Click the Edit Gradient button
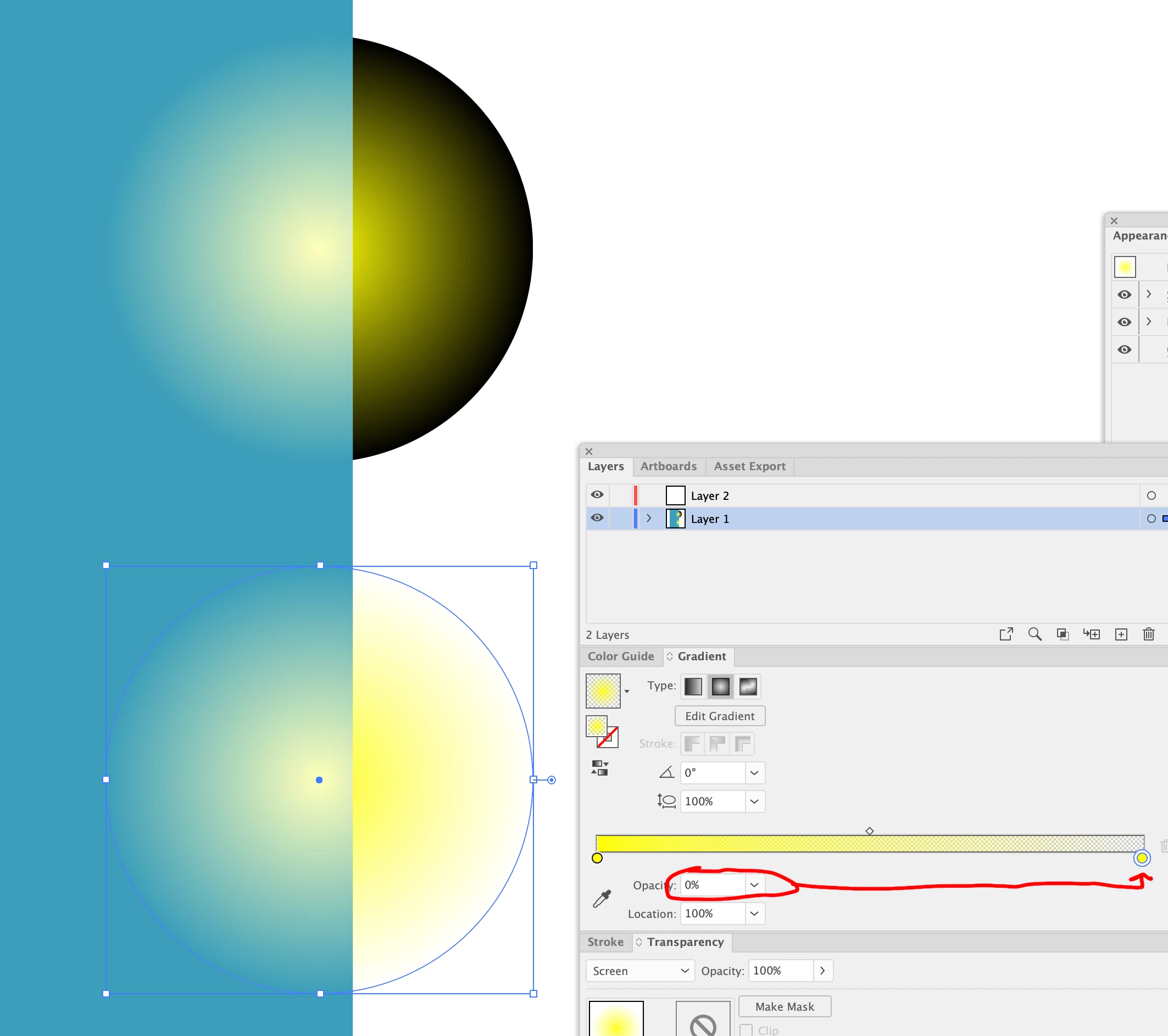Screen dimensions: 1168x1036 pyautogui.click(x=720, y=716)
